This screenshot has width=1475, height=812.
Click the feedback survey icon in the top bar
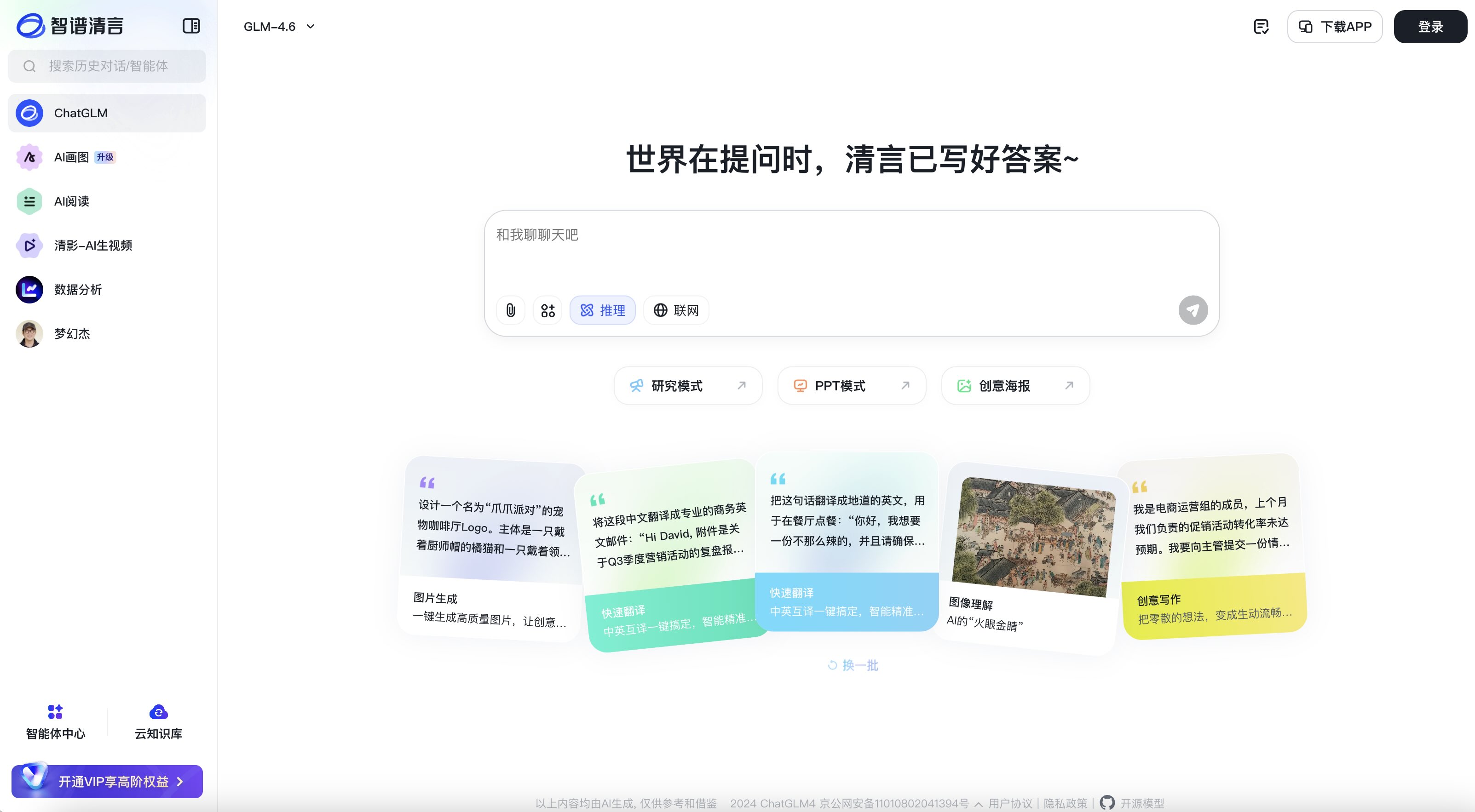(x=1261, y=26)
